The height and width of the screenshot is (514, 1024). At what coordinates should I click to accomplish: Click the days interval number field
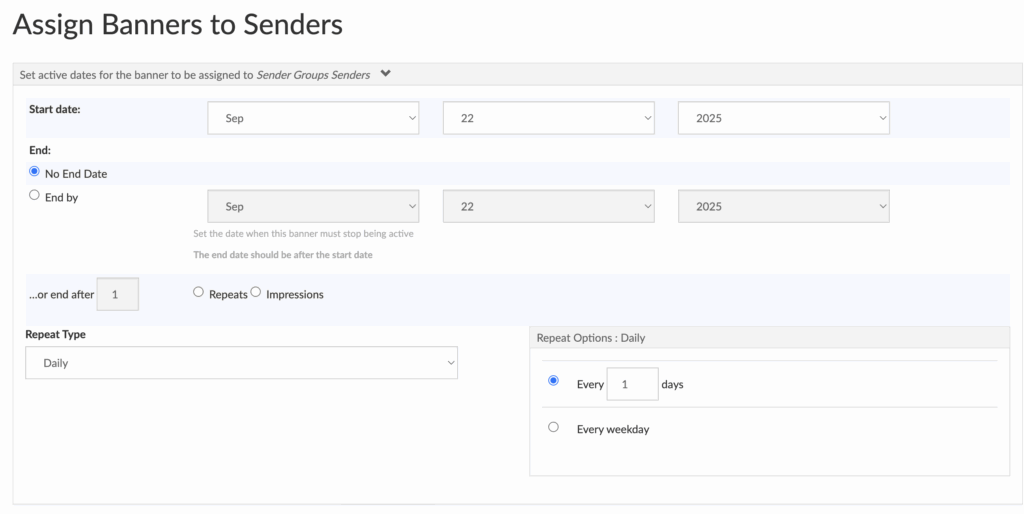point(632,384)
